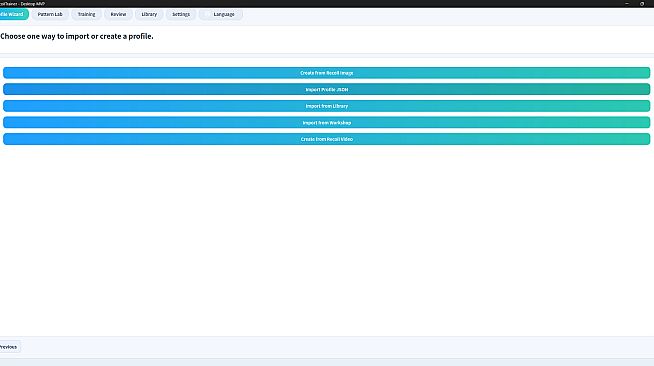The height and width of the screenshot is (366, 654).
Task: Choose Create from Recoil Image
Action: [326, 73]
